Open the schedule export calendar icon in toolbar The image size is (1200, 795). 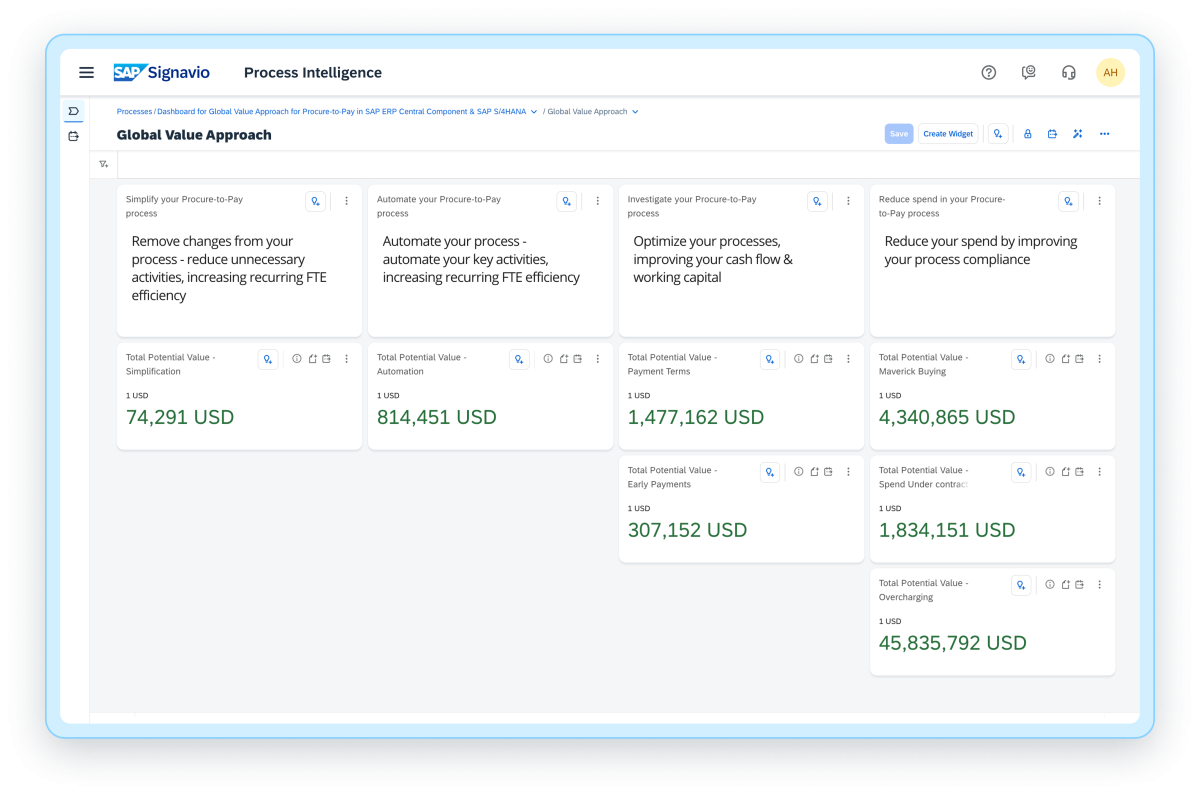1052,133
